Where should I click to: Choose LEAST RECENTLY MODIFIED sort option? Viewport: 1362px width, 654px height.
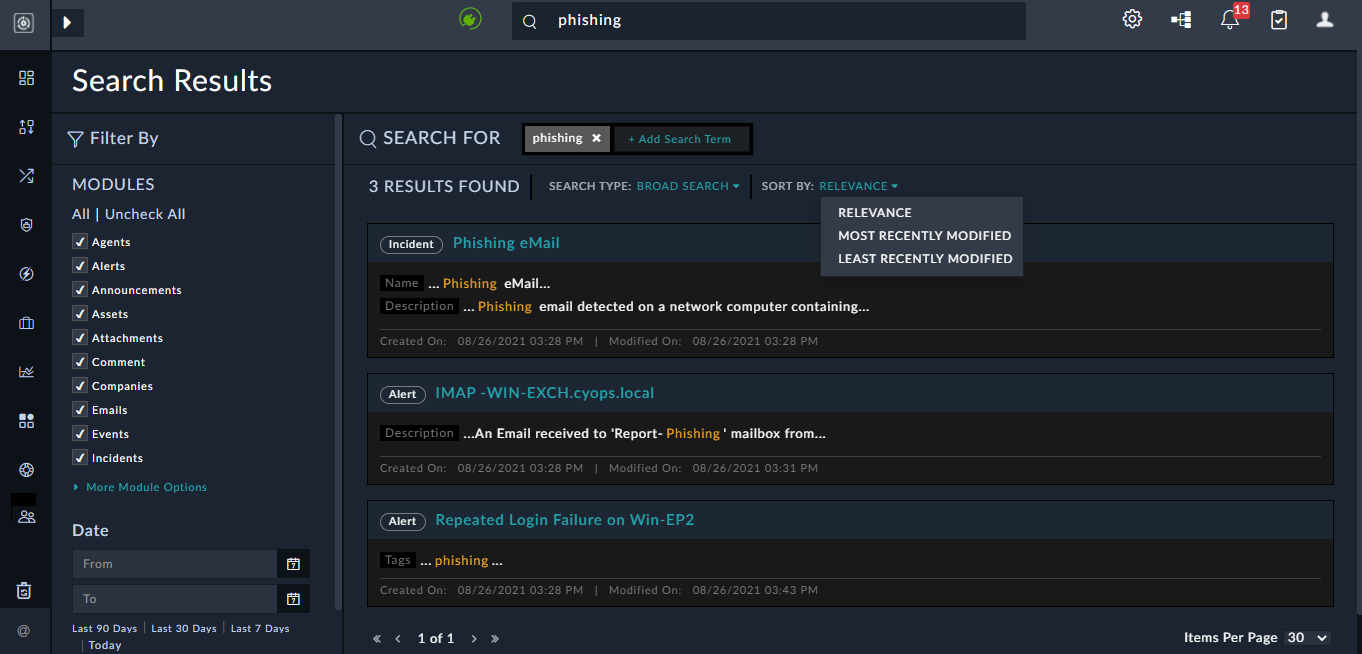[924, 258]
